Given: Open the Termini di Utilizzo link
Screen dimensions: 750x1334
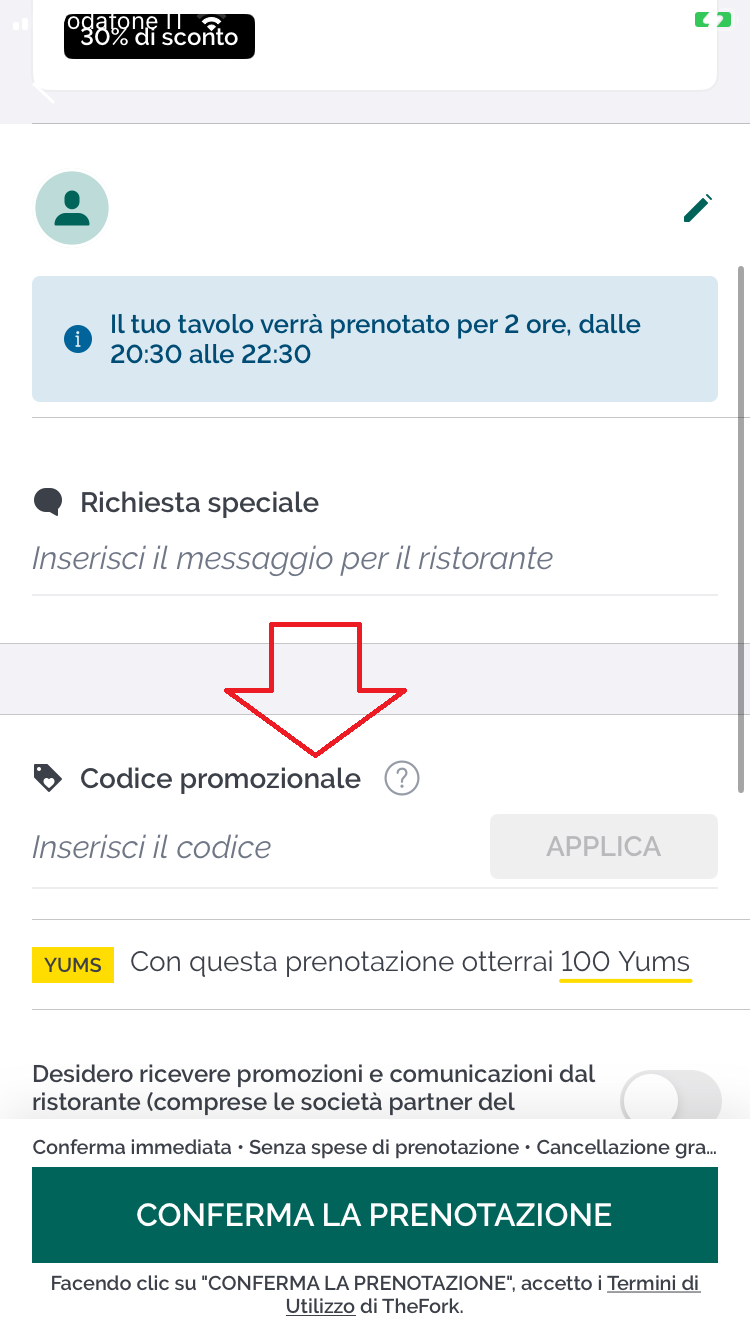Looking at the screenshot, I should pyautogui.click(x=653, y=1283).
